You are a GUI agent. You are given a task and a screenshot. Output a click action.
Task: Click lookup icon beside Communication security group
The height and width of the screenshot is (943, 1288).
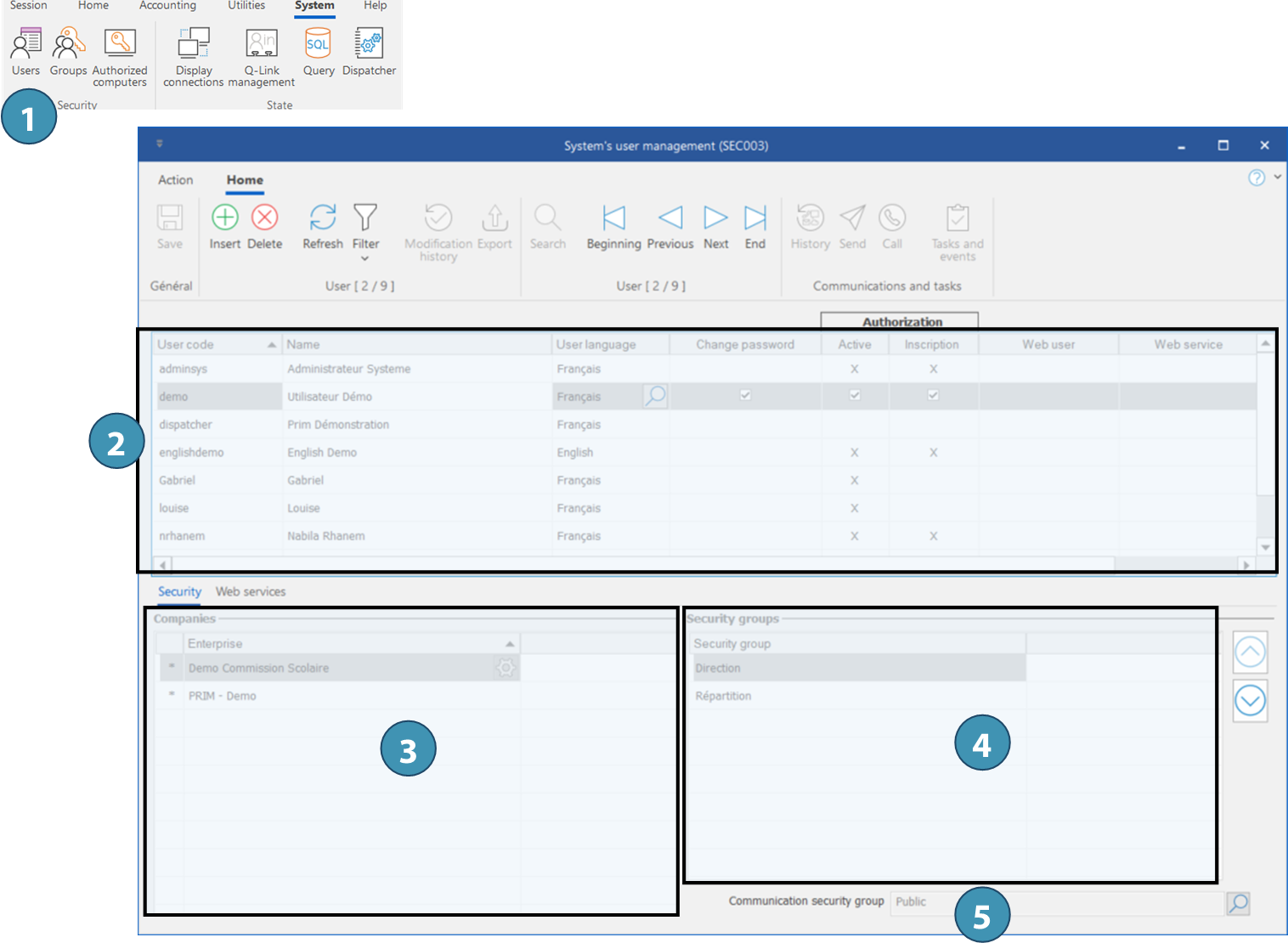click(x=1239, y=903)
